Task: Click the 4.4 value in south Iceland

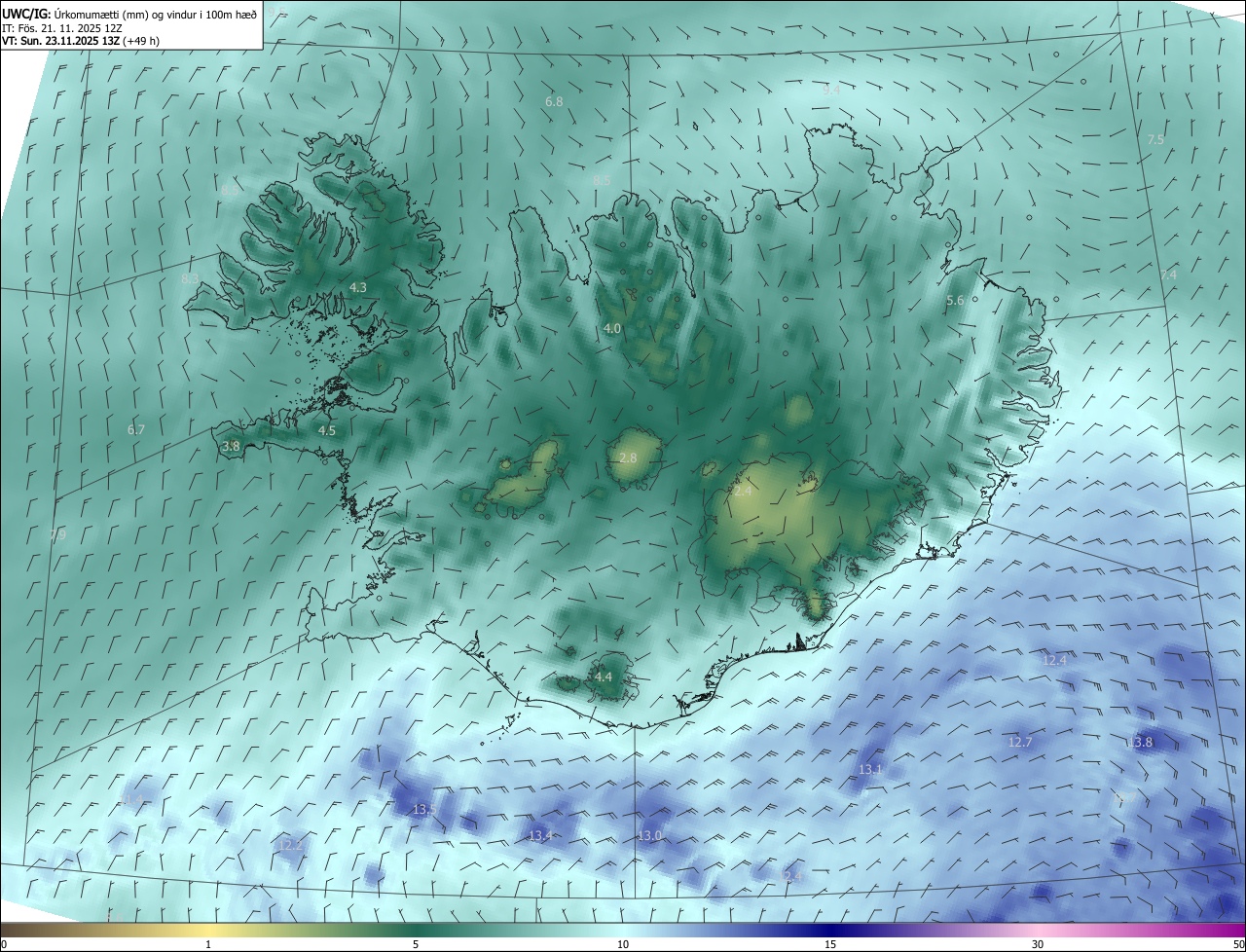Action: coord(604,677)
